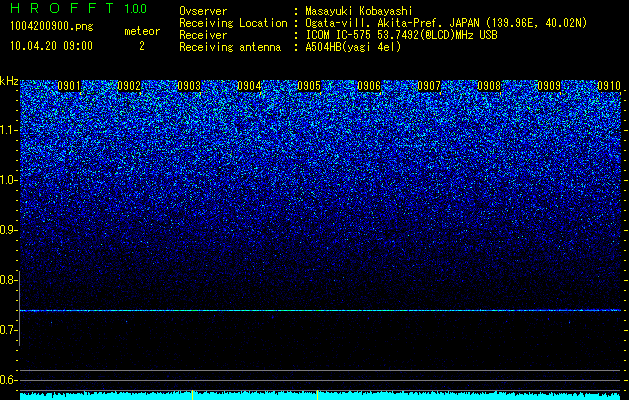The height and width of the screenshot is (400, 629).
Task: Click the bright horizontal carrier line
Action: pos(321,310)
